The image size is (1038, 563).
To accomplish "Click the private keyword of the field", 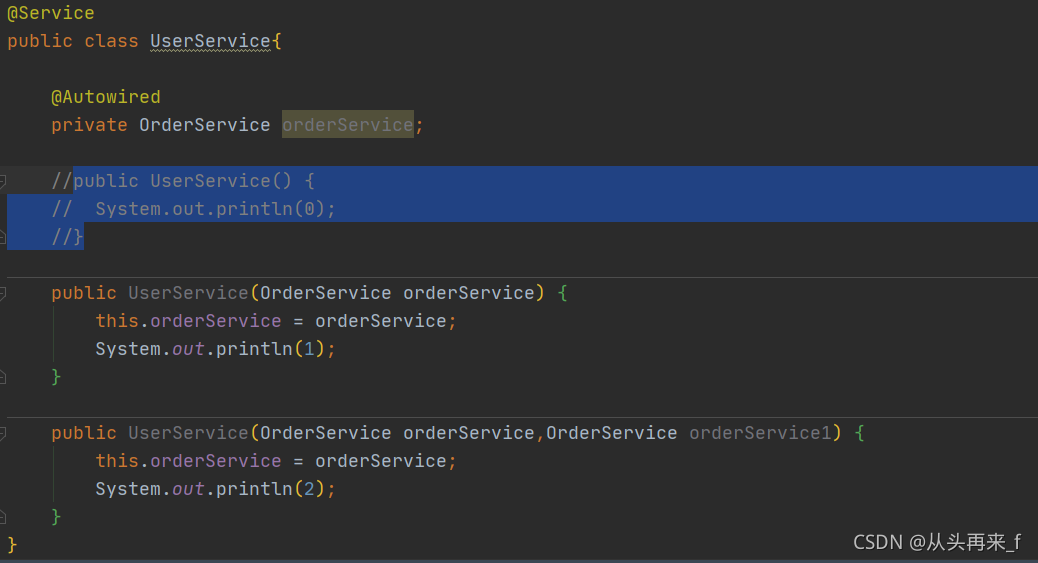I will tap(89, 125).
